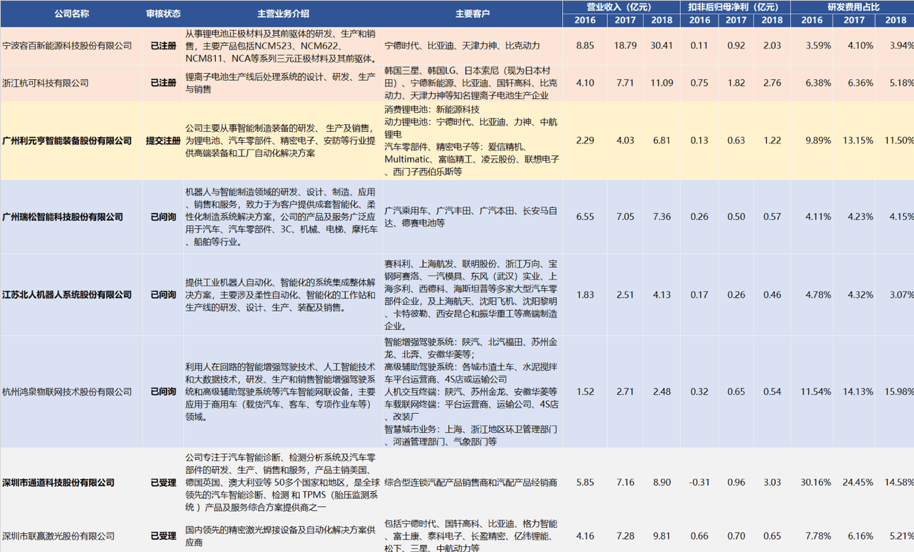Click R&D ratio 7.78%
This screenshot has width=914, height=552.
click(818, 536)
